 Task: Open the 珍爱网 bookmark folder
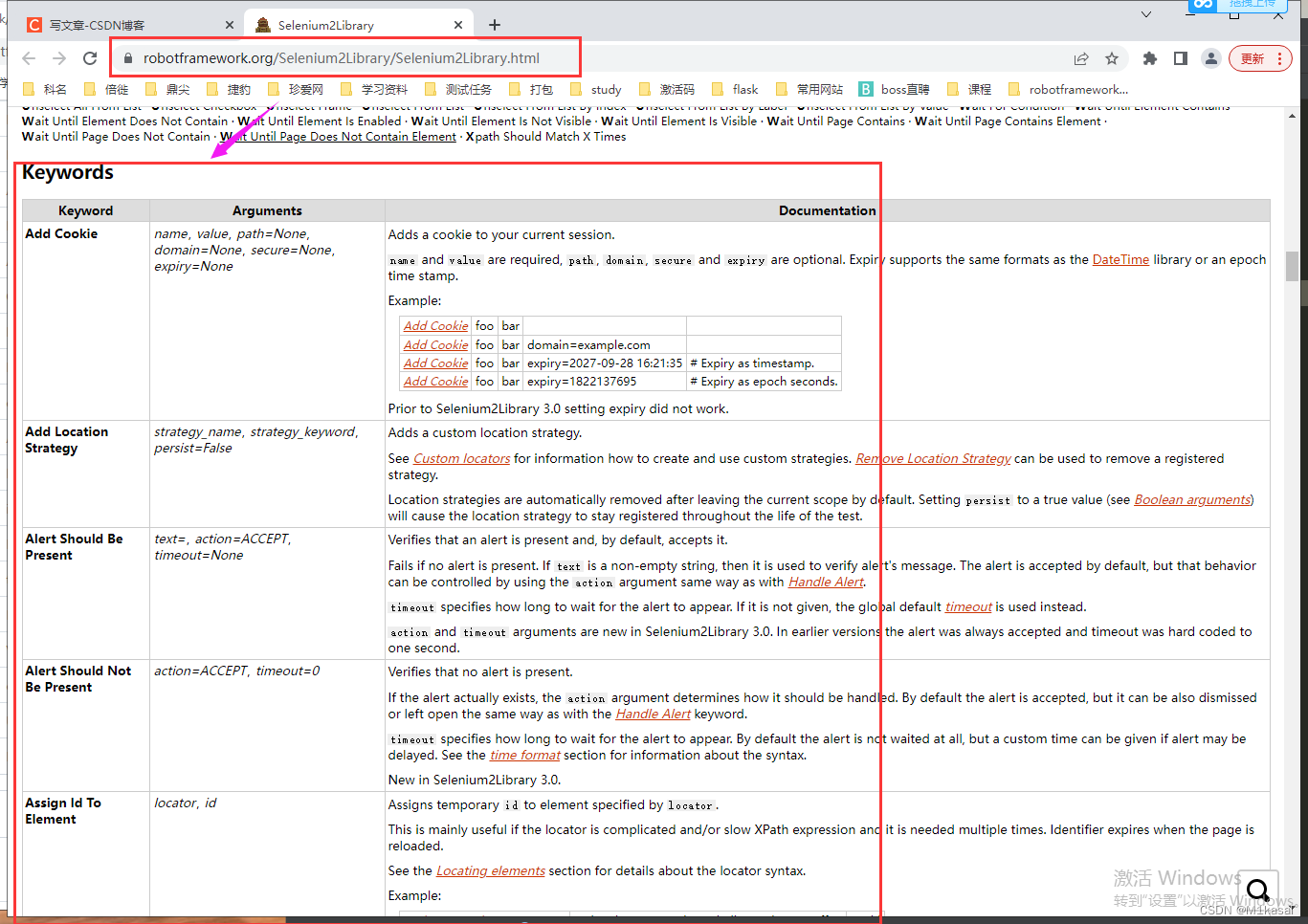point(296,89)
